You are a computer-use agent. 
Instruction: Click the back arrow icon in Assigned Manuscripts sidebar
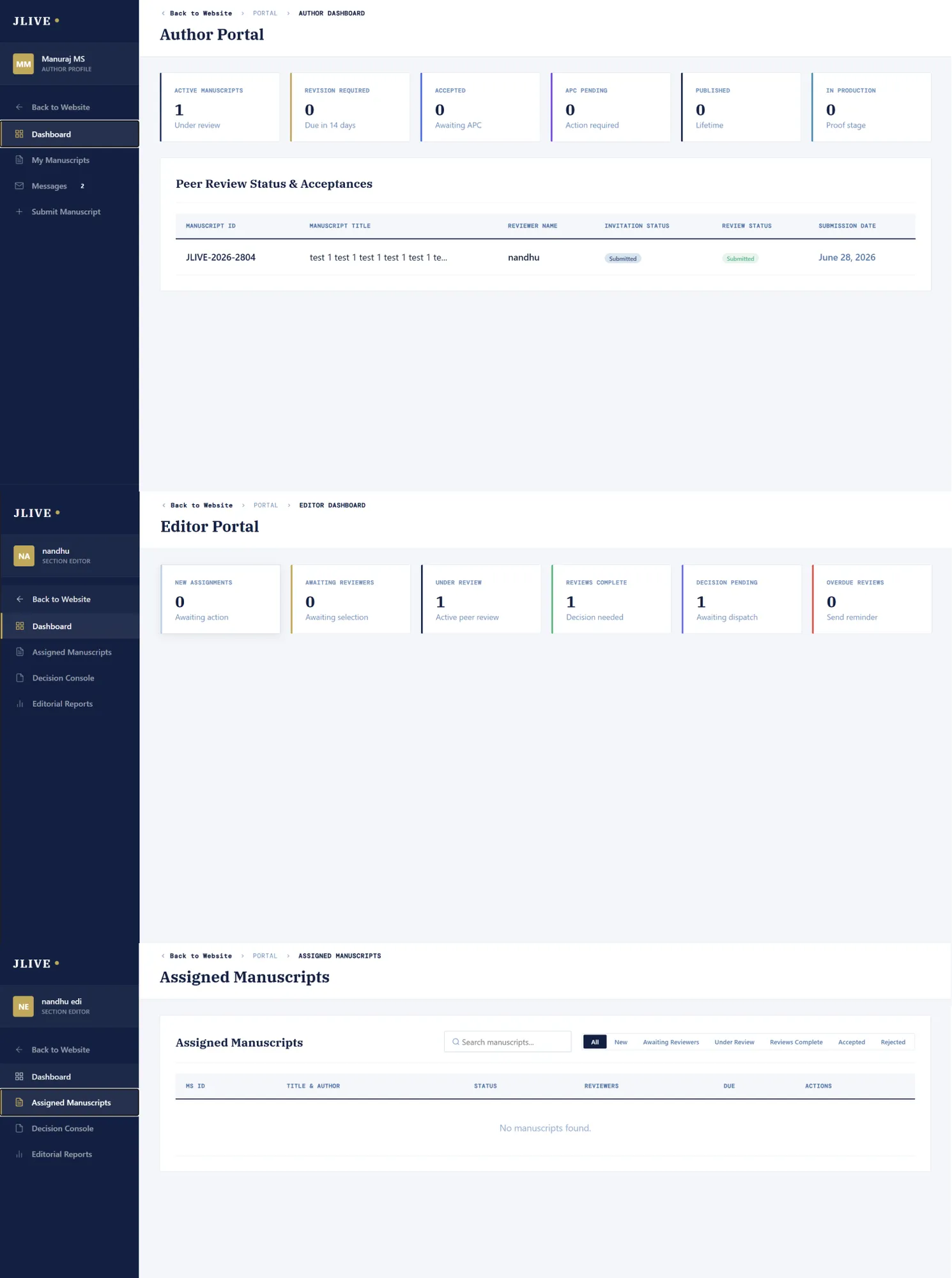pos(19,1050)
